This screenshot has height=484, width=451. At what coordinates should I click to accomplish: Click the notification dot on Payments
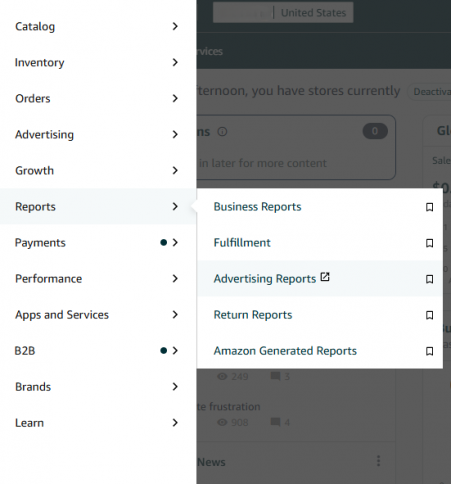point(163,242)
